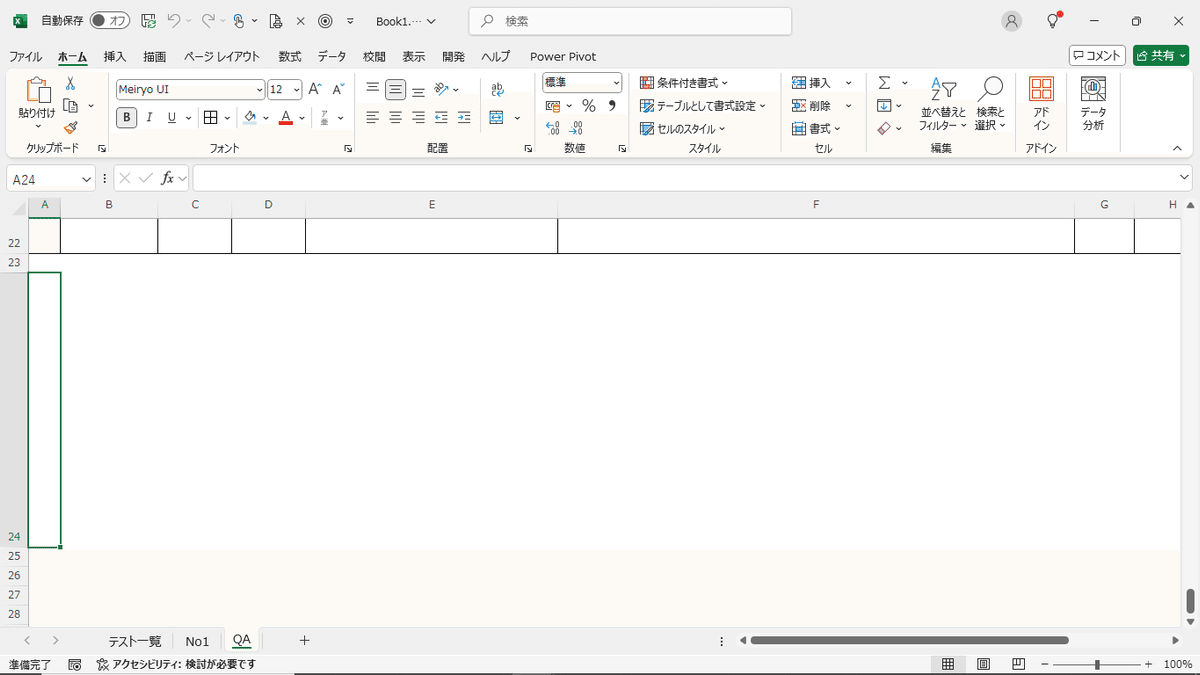Open the File (ファイル) tab
Screen dimensions: 1200x675
coord(25,56)
